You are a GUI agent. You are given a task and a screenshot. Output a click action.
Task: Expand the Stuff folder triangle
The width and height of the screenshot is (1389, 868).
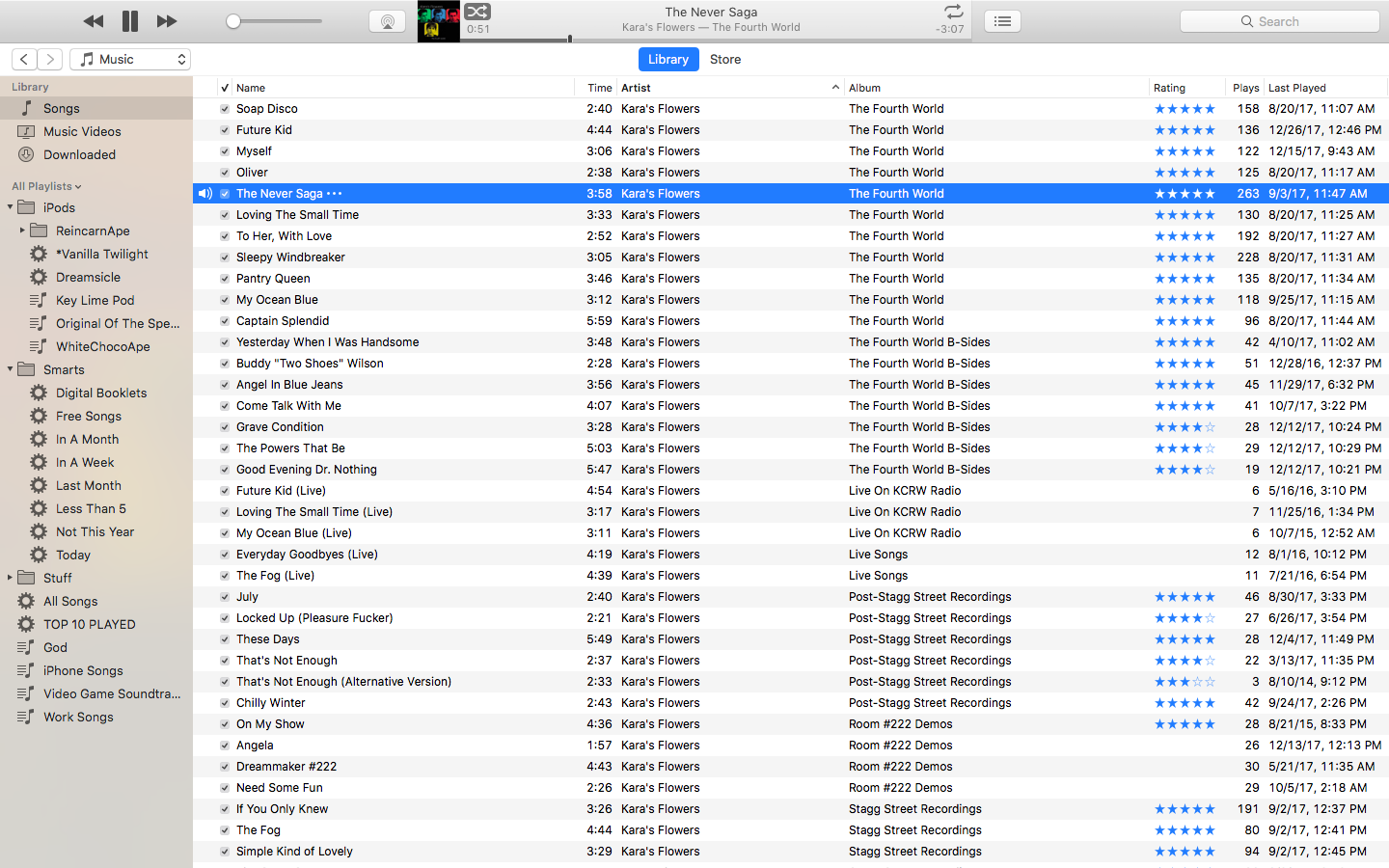tap(10, 578)
